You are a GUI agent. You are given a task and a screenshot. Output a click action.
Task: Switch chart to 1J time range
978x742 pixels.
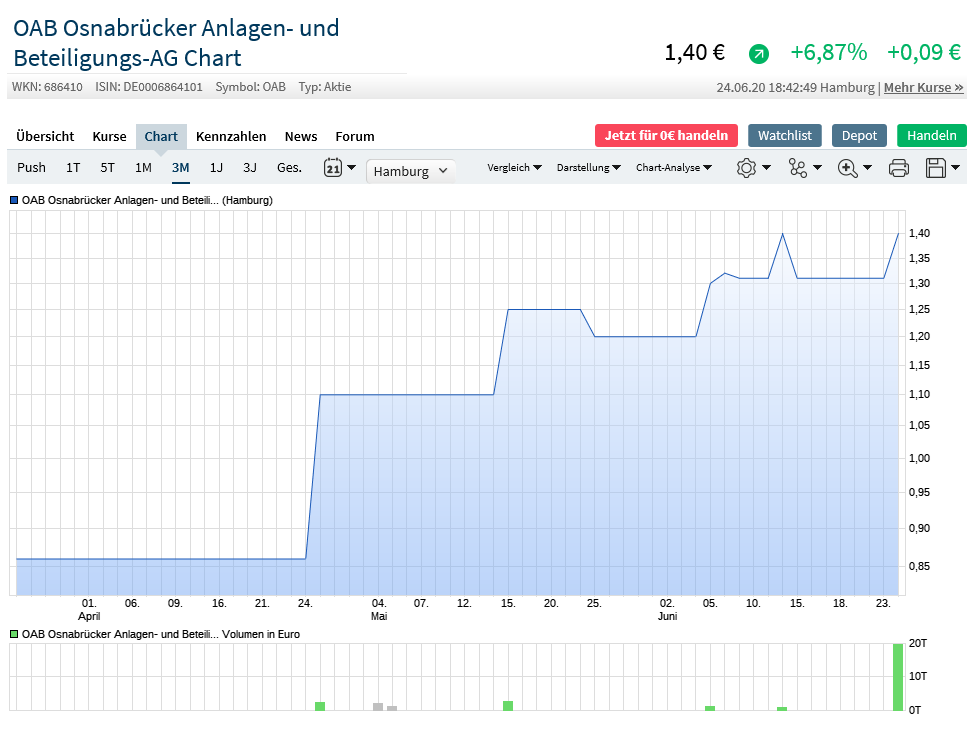pos(216,168)
